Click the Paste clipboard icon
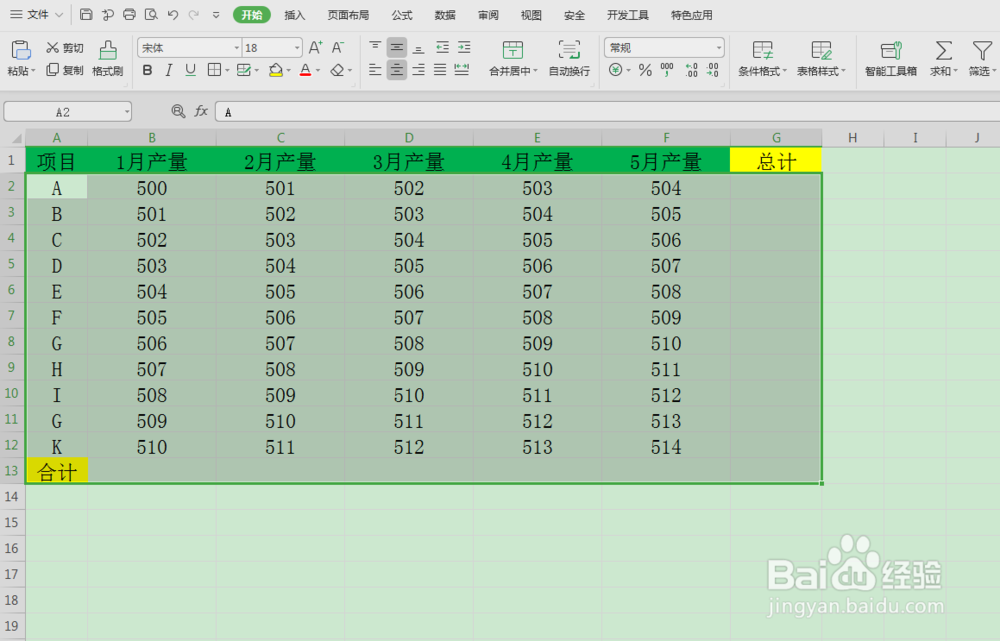Image resolution: width=1000 pixels, height=641 pixels. coord(21,50)
